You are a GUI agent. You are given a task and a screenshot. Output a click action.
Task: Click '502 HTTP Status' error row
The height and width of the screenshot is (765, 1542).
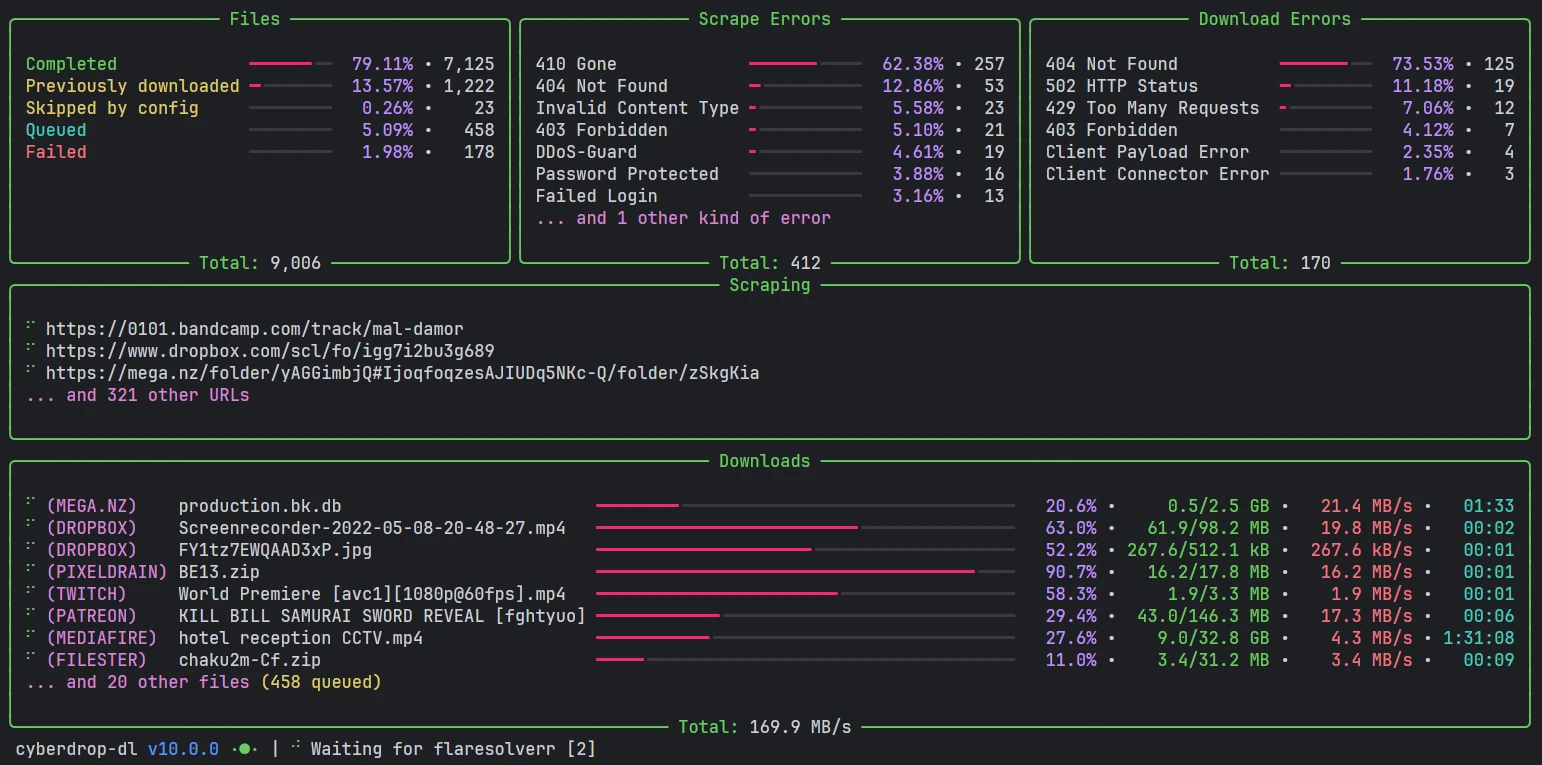pos(1280,86)
